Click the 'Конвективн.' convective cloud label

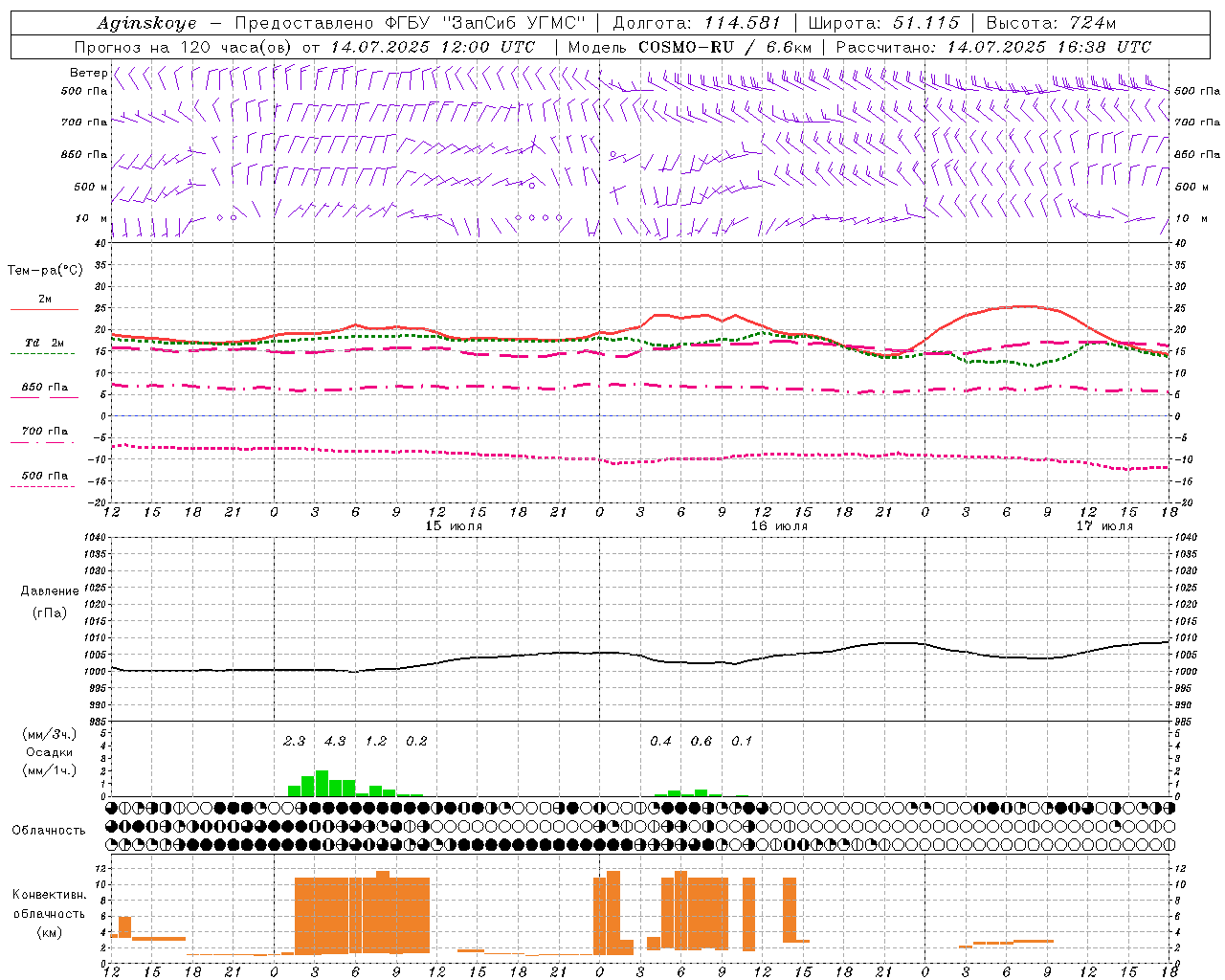pos(49,895)
